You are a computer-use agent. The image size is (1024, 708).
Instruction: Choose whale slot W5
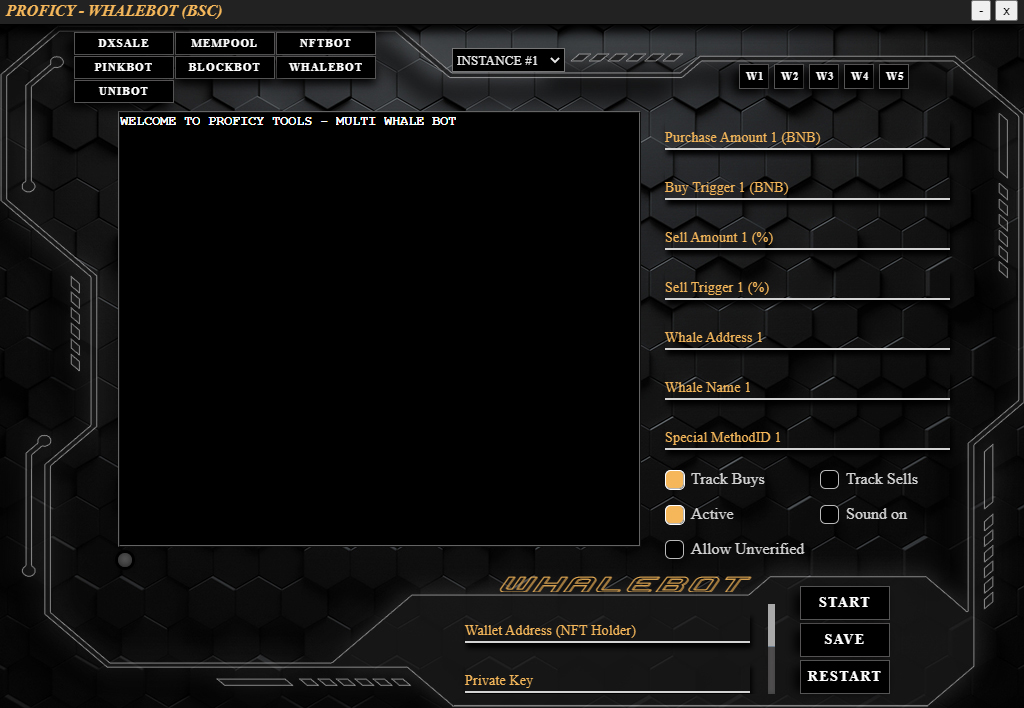click(x=894, y=76)
